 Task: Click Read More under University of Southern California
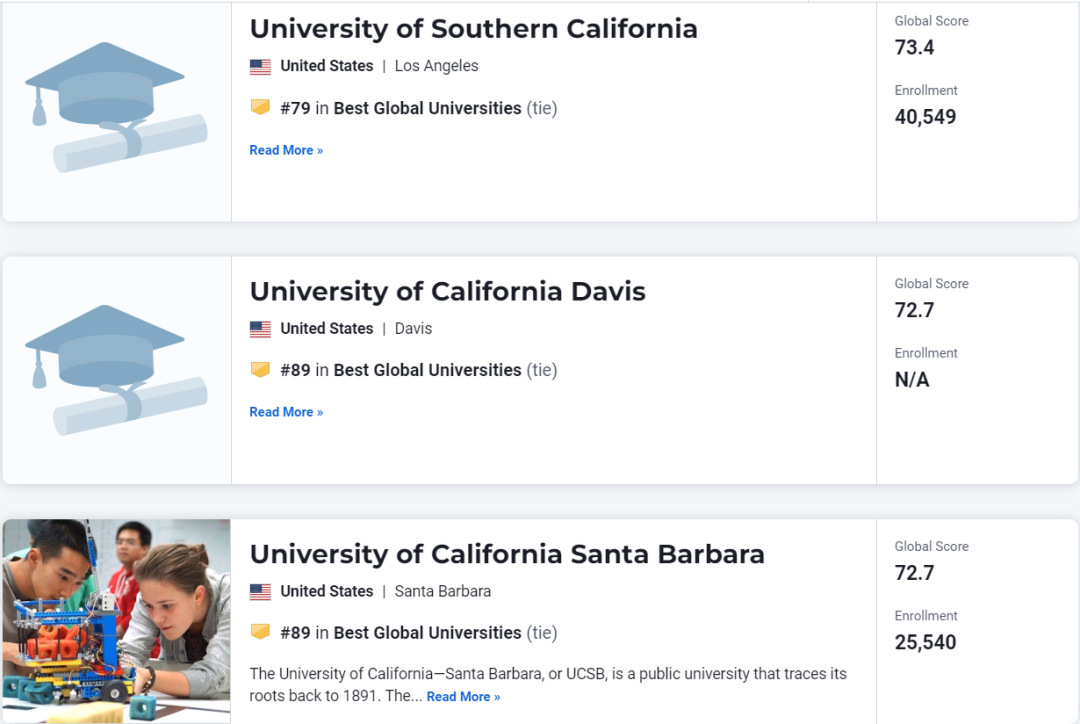286,150
